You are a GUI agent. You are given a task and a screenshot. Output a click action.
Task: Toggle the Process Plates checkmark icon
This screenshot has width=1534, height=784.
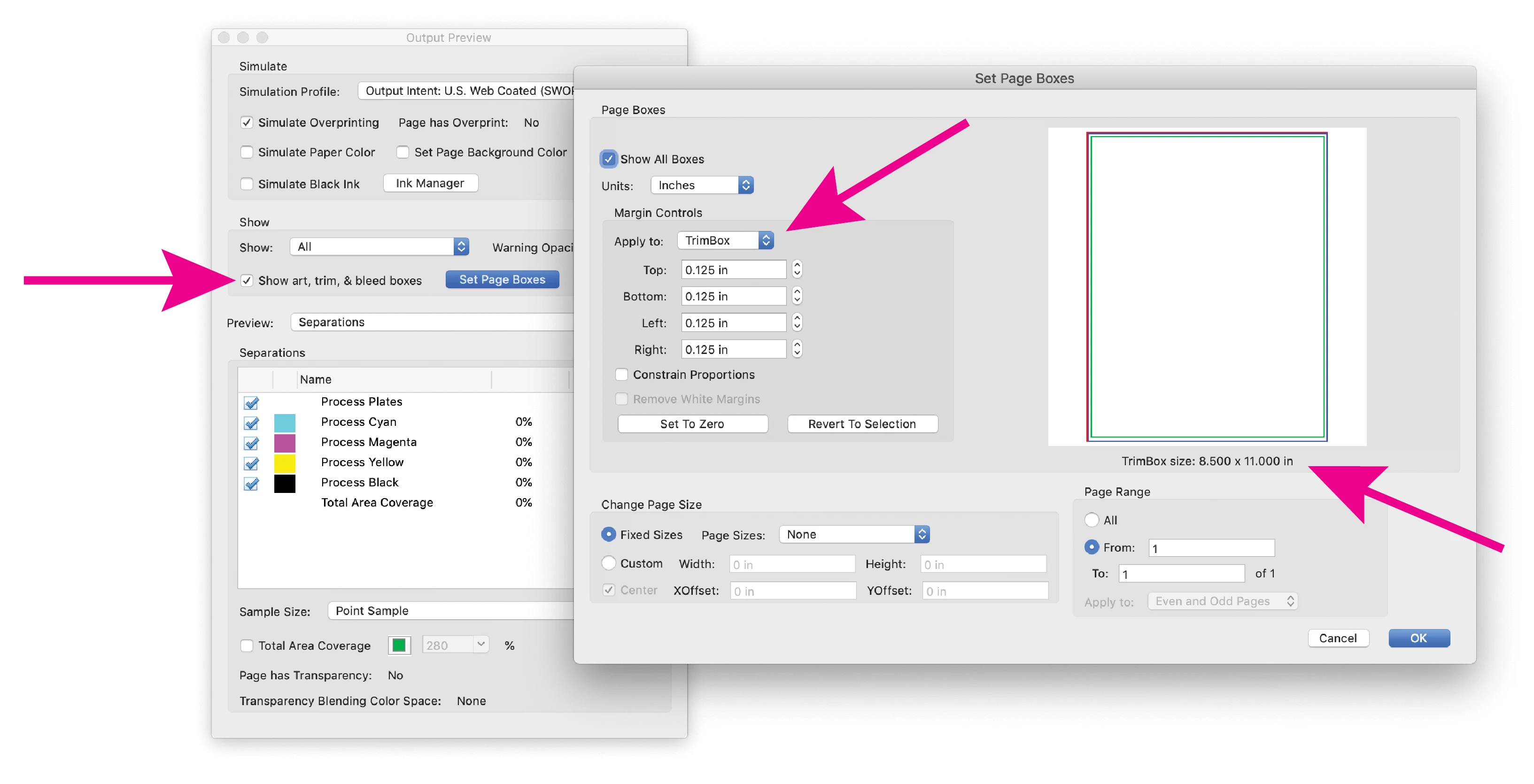251,402
